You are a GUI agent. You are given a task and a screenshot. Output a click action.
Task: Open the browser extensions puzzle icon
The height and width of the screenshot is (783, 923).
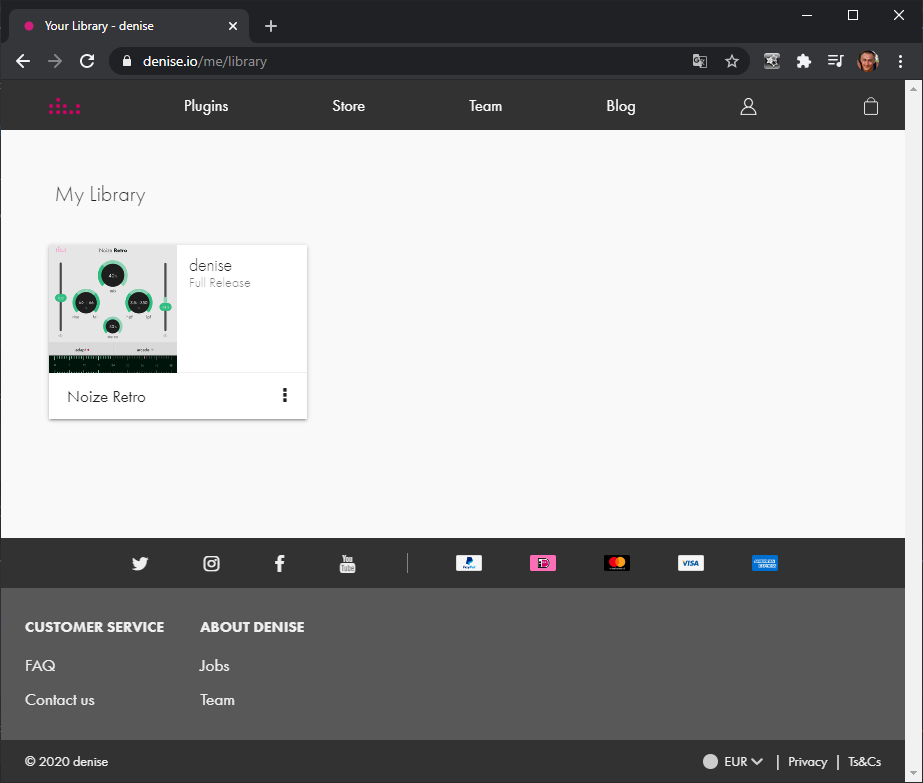point(804,61)
